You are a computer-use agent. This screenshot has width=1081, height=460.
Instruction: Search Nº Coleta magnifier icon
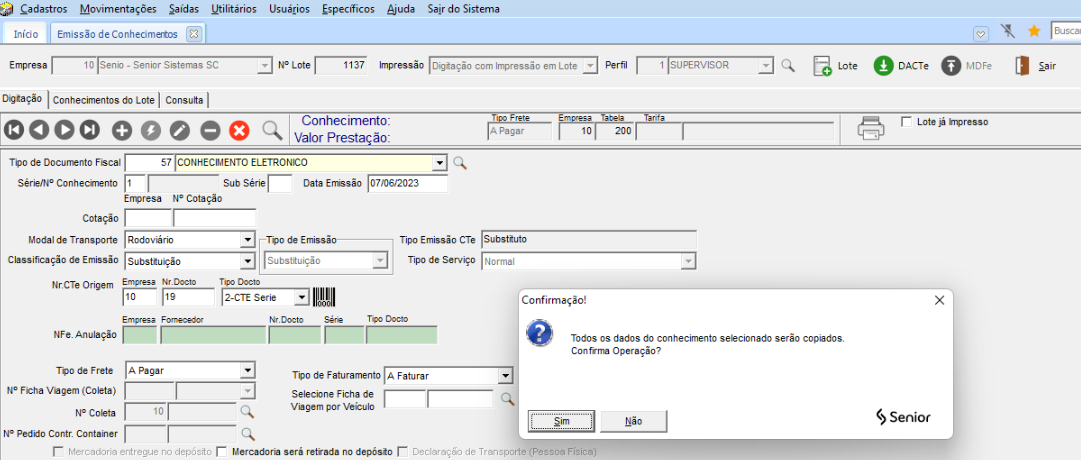247,412
